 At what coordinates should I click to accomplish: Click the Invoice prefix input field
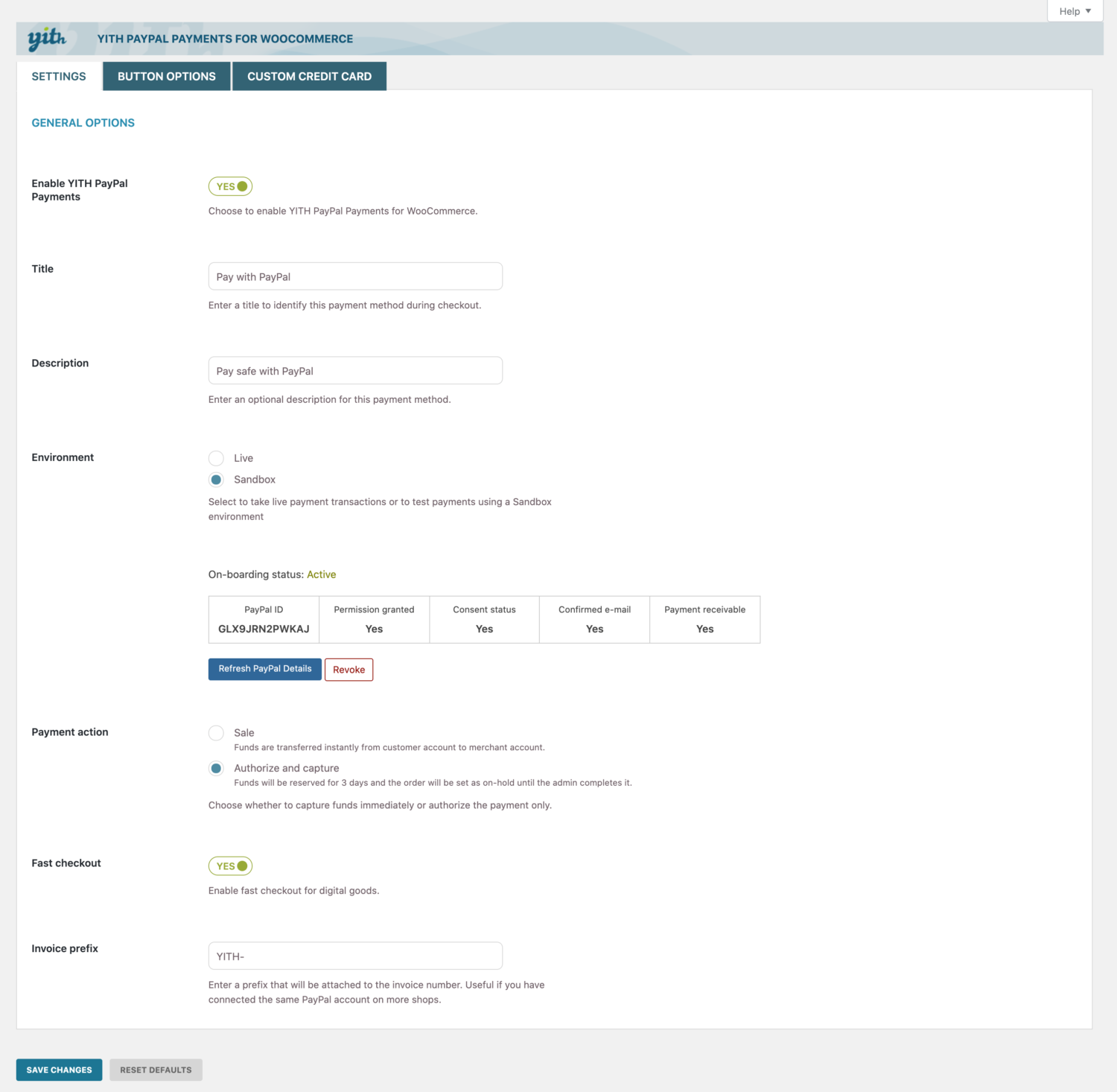coord(355,956)
